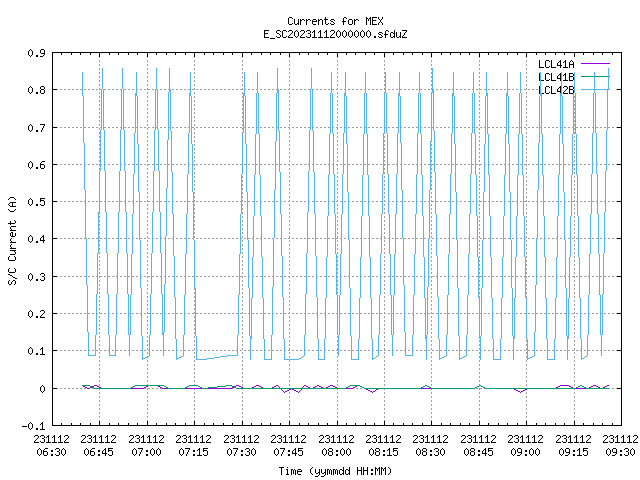Click the x-axis tick label 09:15
The image size is (640, 480).
pyautogui.click(x=573, y=452)
